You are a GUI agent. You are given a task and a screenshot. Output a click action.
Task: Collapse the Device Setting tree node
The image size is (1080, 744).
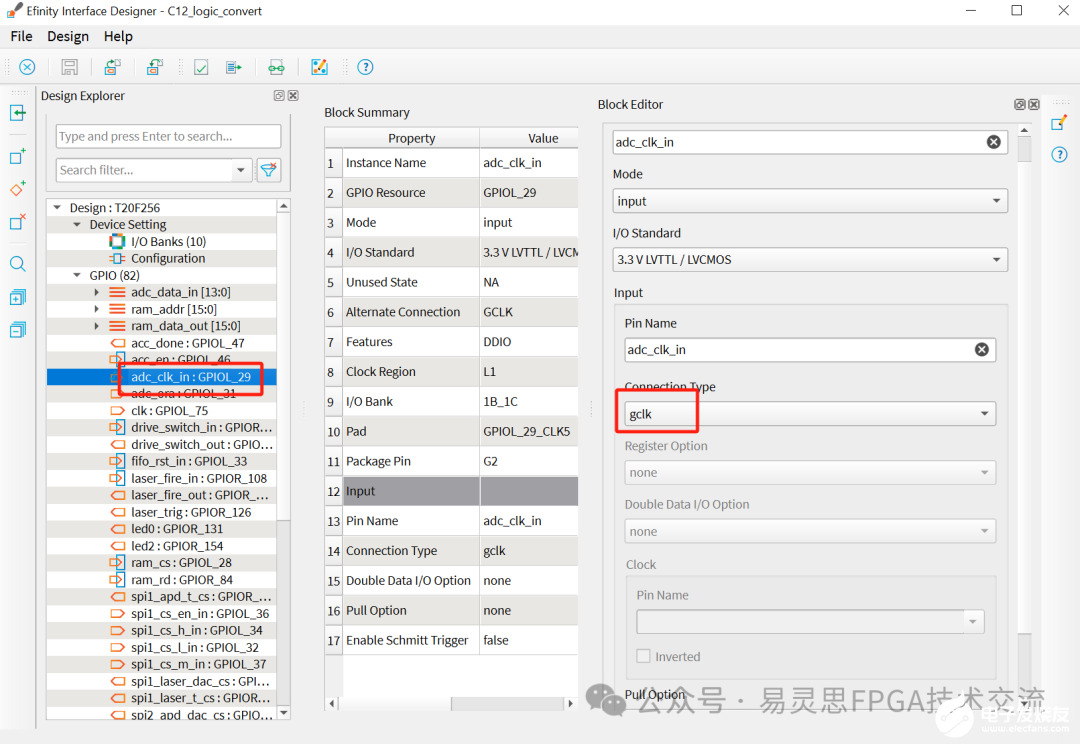tap(78, 225)
